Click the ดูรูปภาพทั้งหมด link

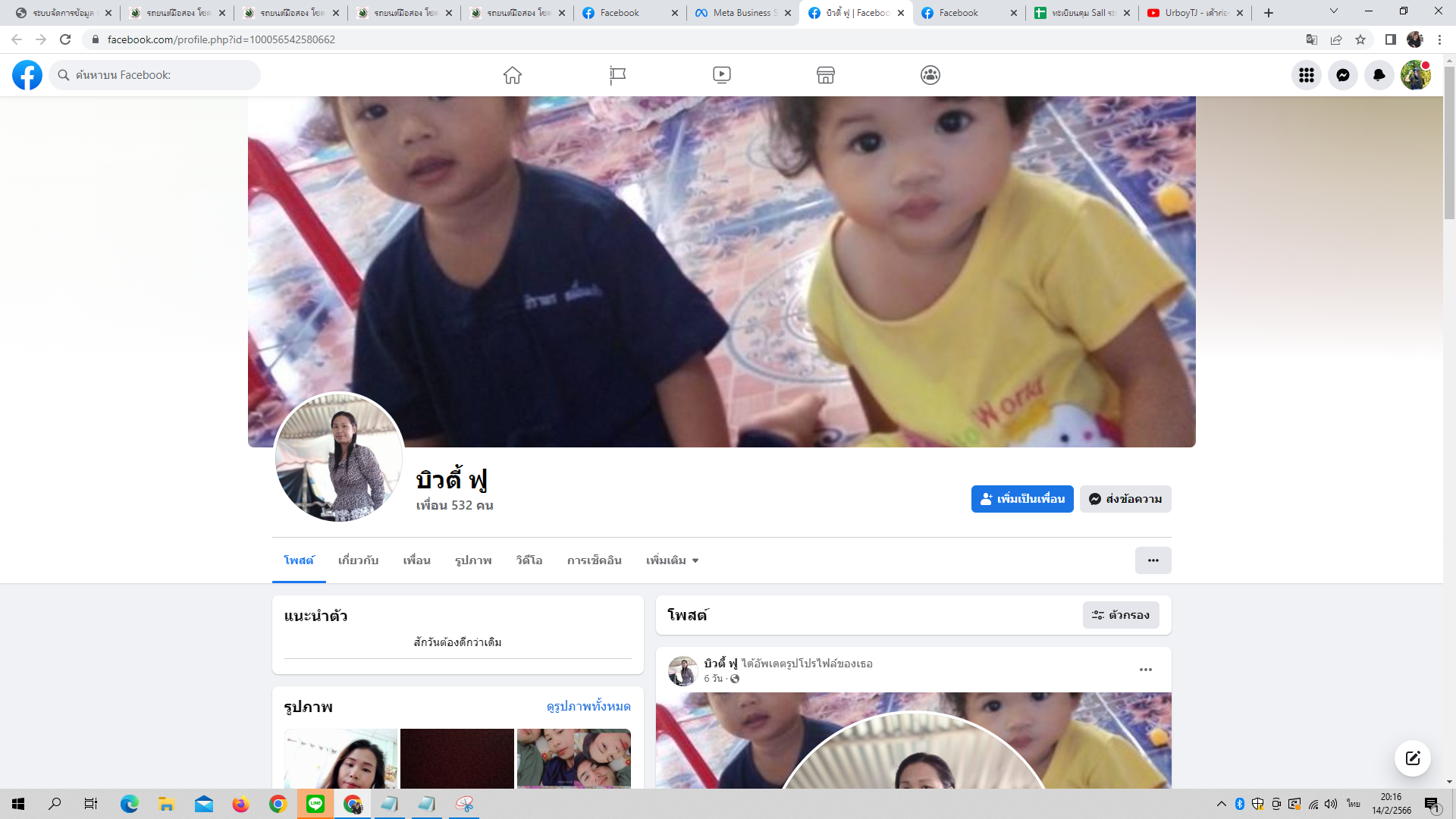(x=588, y=706)
